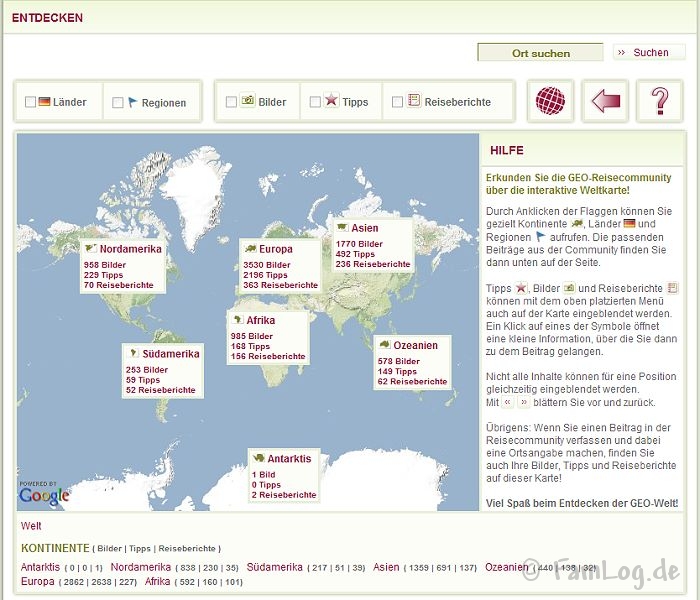700x600 pixels.
Task: Click '1770 Bilder' in Asien box
Action: 359,244
